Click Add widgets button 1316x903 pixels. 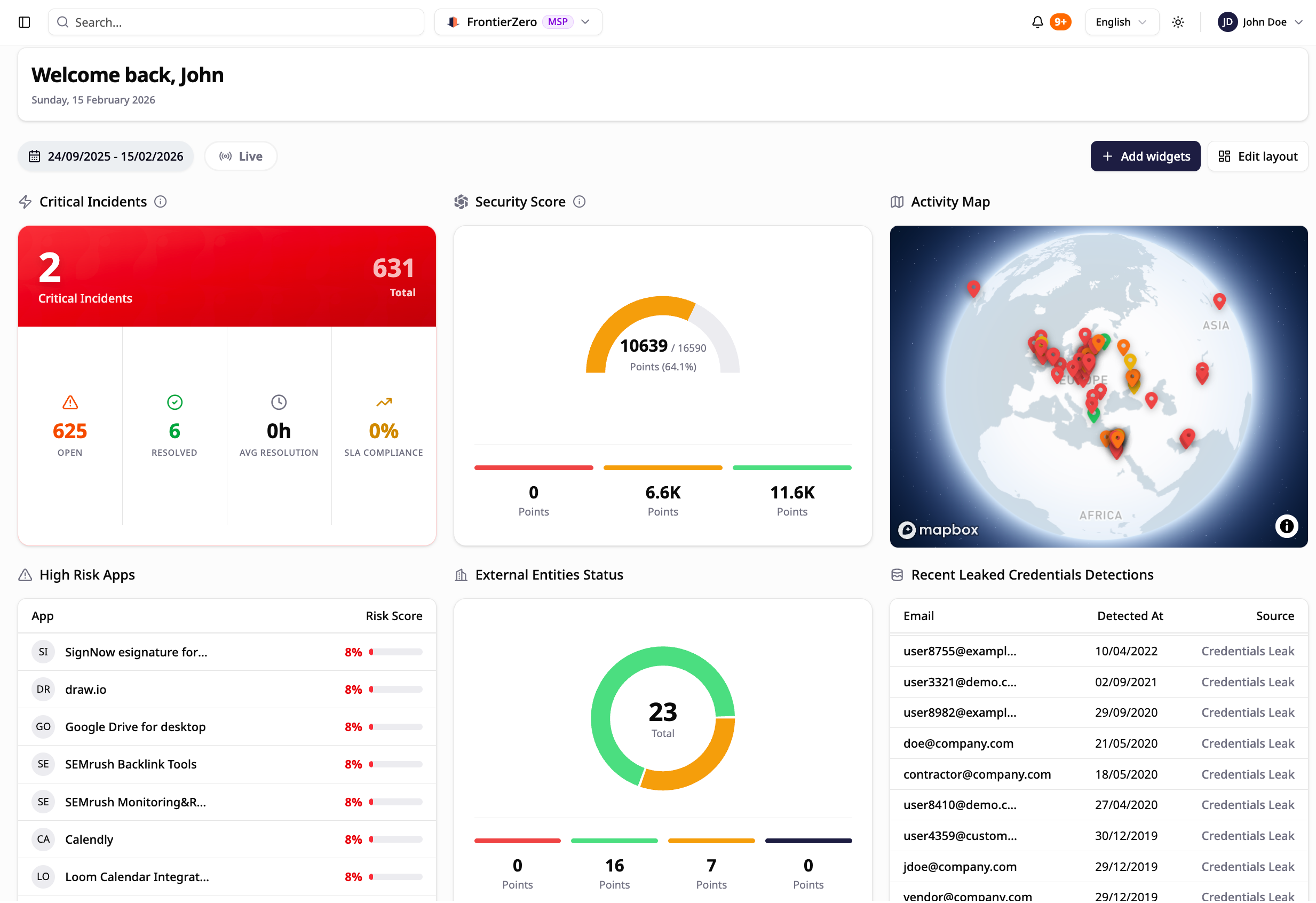click(x=1145, y=157)
